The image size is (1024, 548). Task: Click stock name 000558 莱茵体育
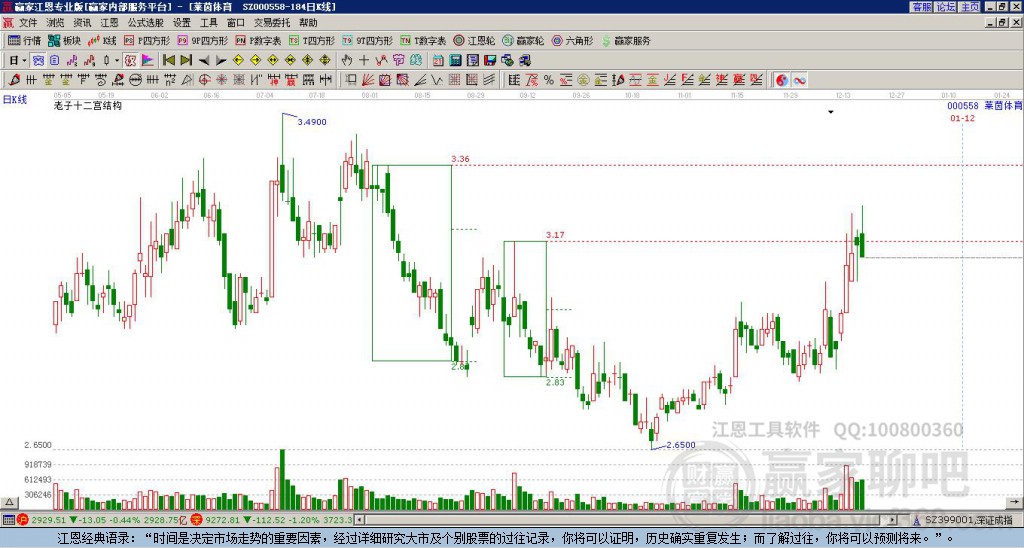[x=985, y=106]
